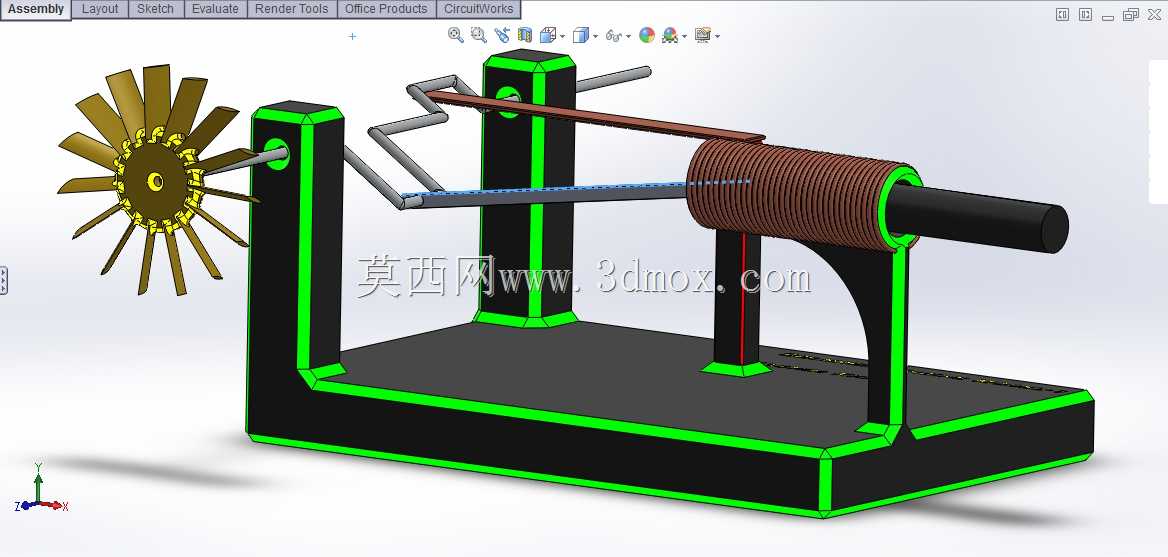This screenshot has height=557, width=1168.
Task: Switch to the Layout tab
Action: (100, 9)
